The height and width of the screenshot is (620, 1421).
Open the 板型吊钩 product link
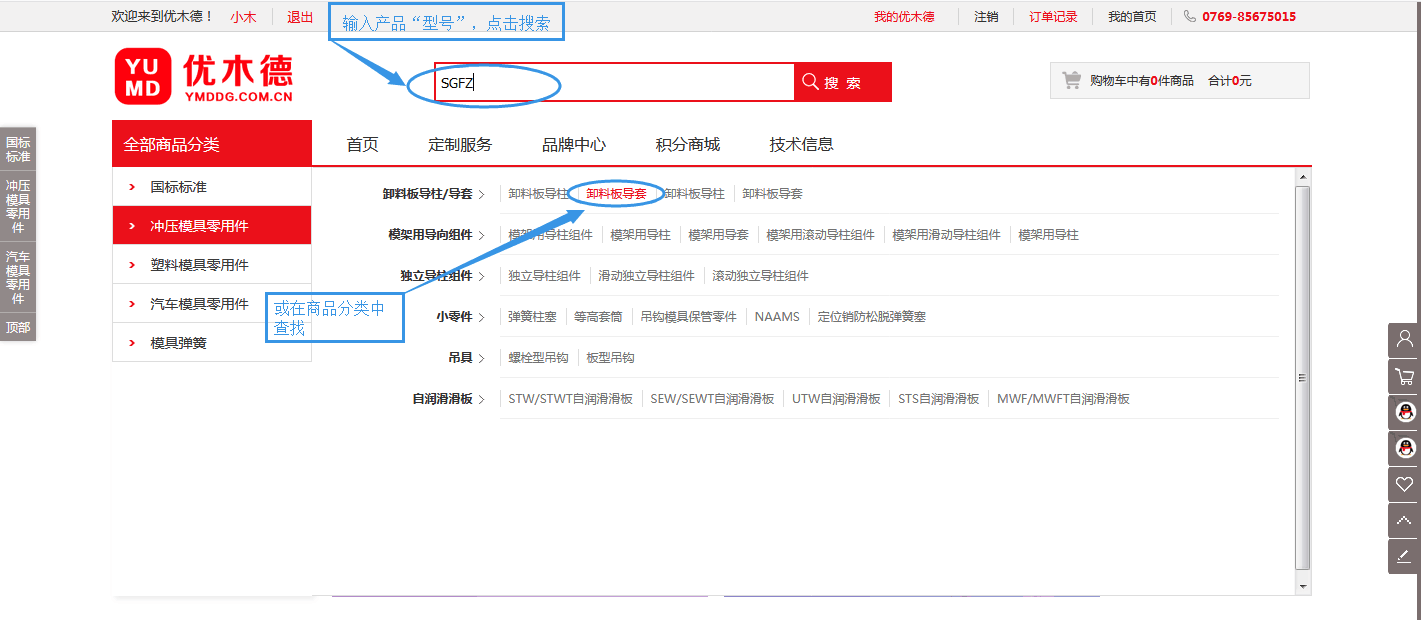[611, 358]
